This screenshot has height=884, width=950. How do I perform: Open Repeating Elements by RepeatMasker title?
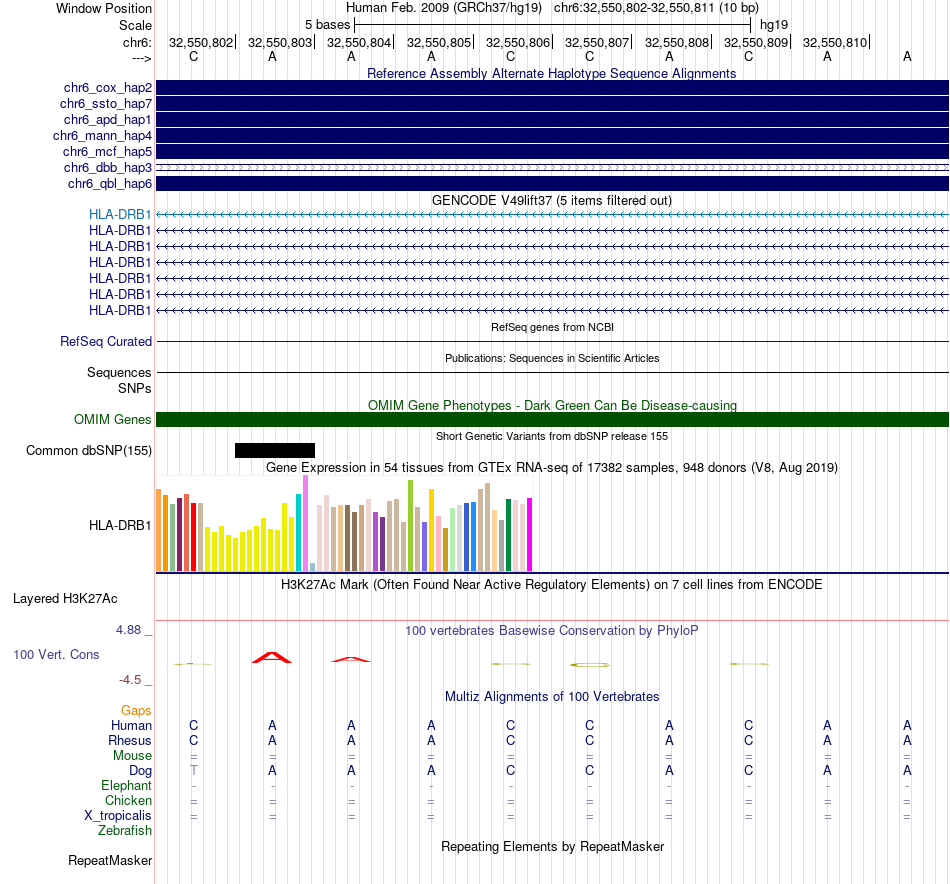552,846
